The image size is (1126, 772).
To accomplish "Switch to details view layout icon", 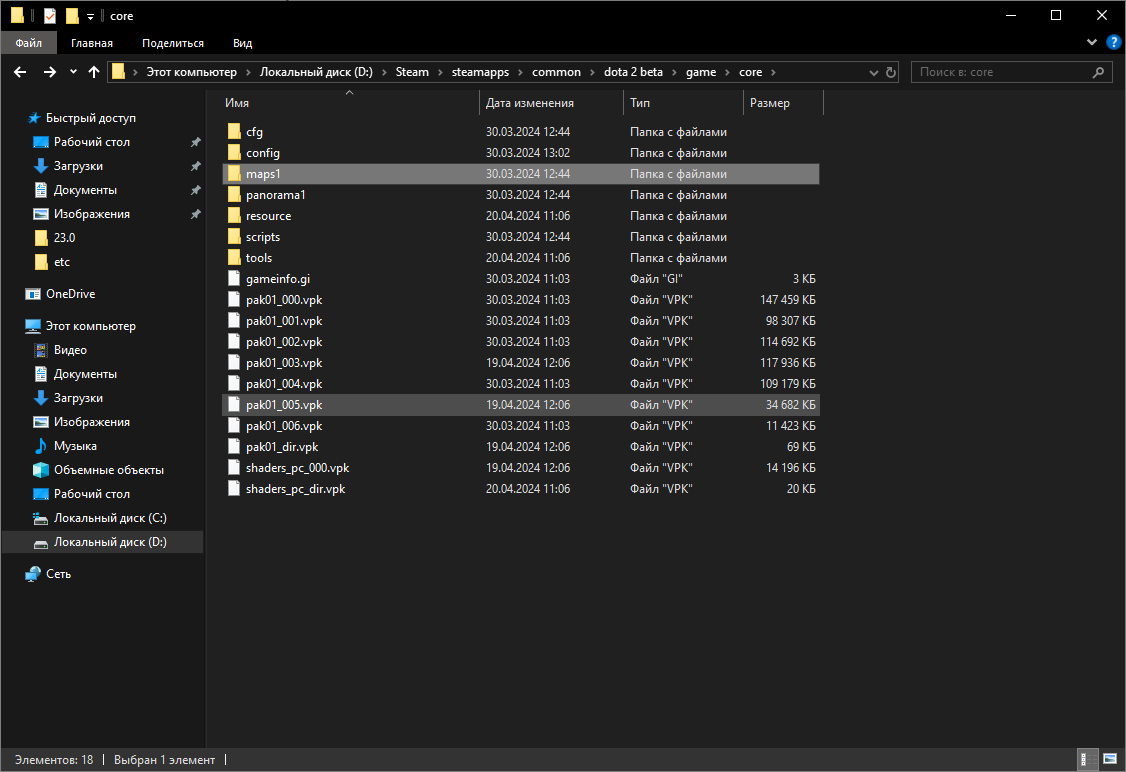I will point(1088,759).
